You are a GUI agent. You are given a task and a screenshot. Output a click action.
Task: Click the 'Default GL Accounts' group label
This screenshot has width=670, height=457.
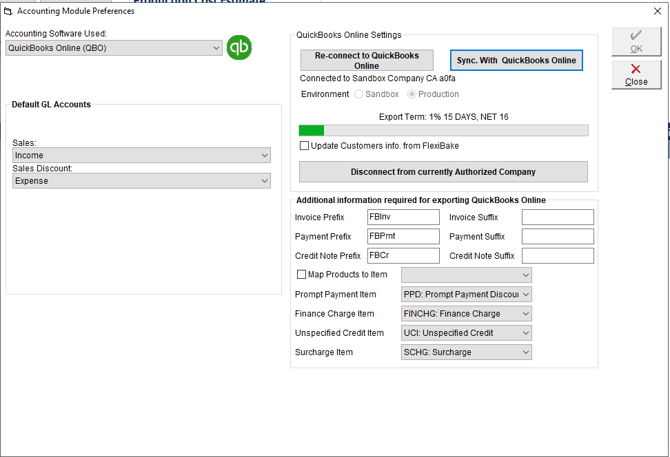pyautogui.click(x=51, y=105)
